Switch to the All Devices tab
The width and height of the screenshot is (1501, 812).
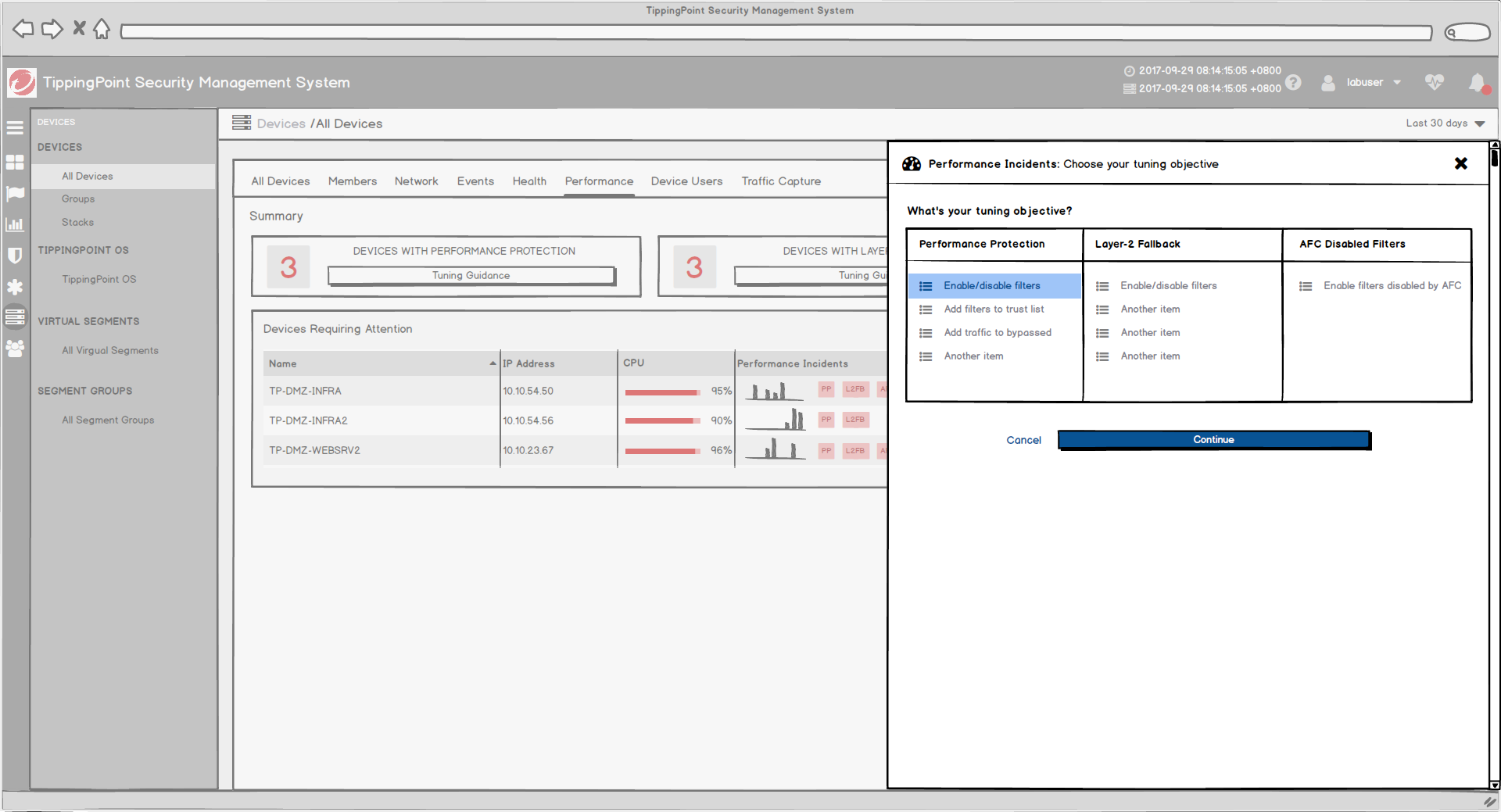[x=280, y=181]
